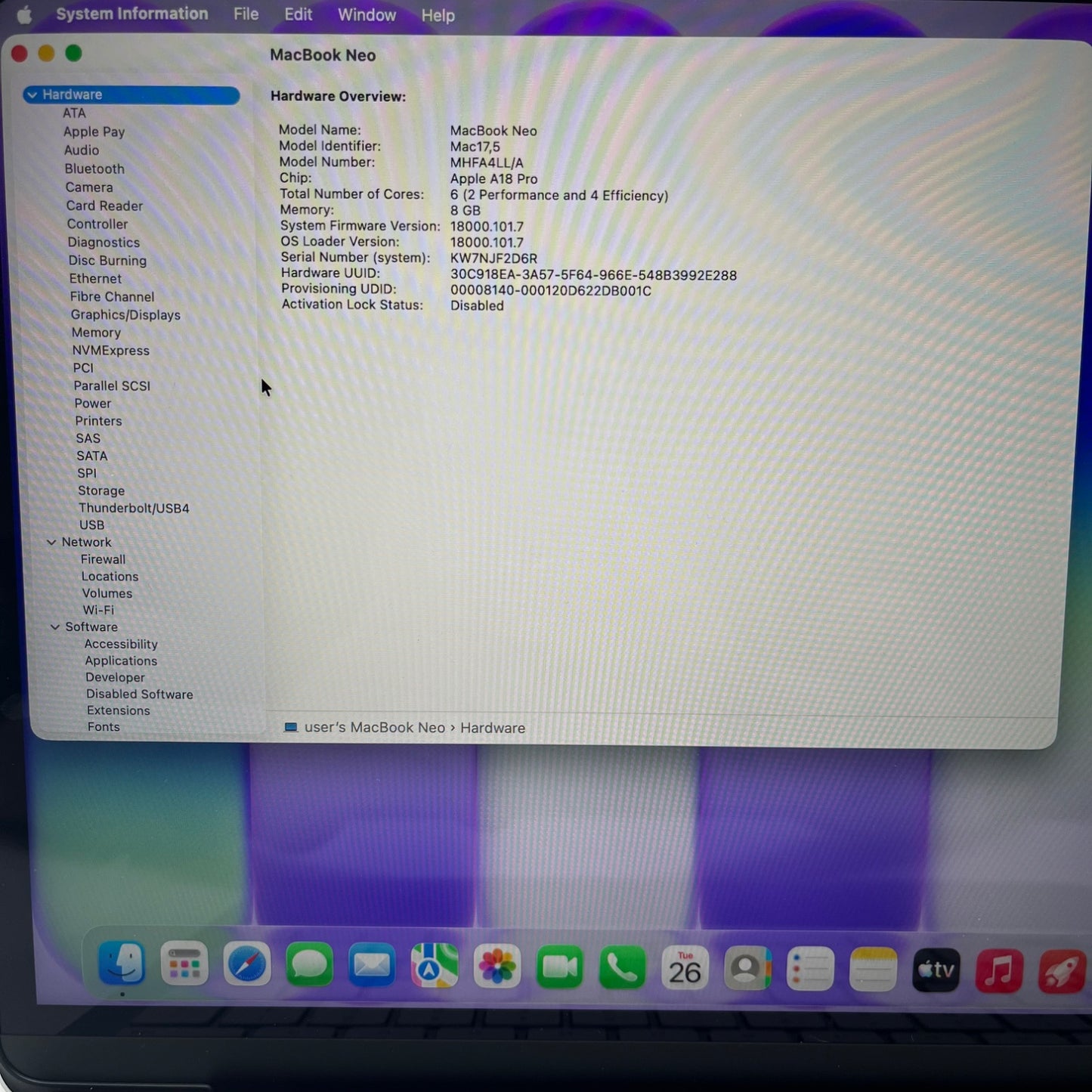This screenshot has width=1092, height=1092.
Task: Open Photos app in Dock
Action: 497,967
